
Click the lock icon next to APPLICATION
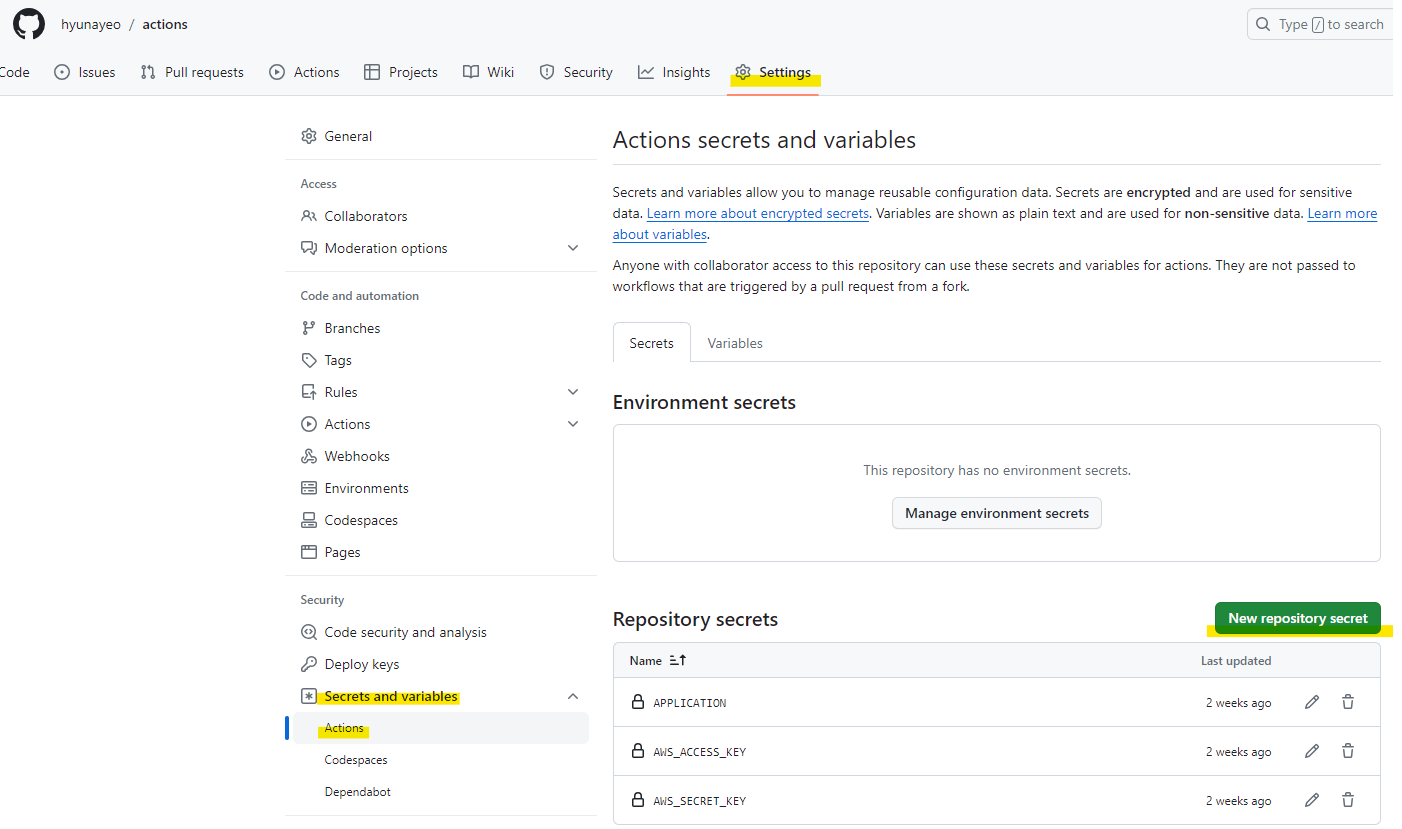pyautogui.click(x=638, y=702)
